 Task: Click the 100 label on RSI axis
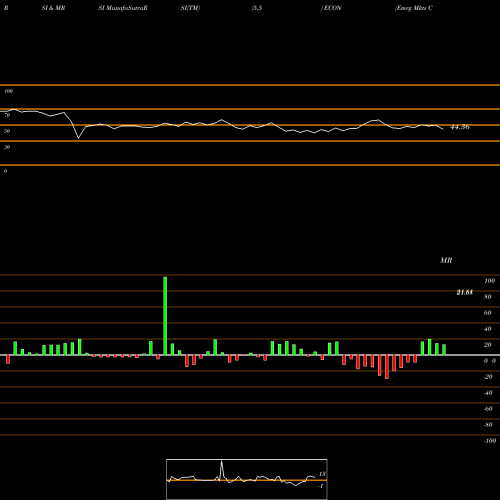pos(9,91)
